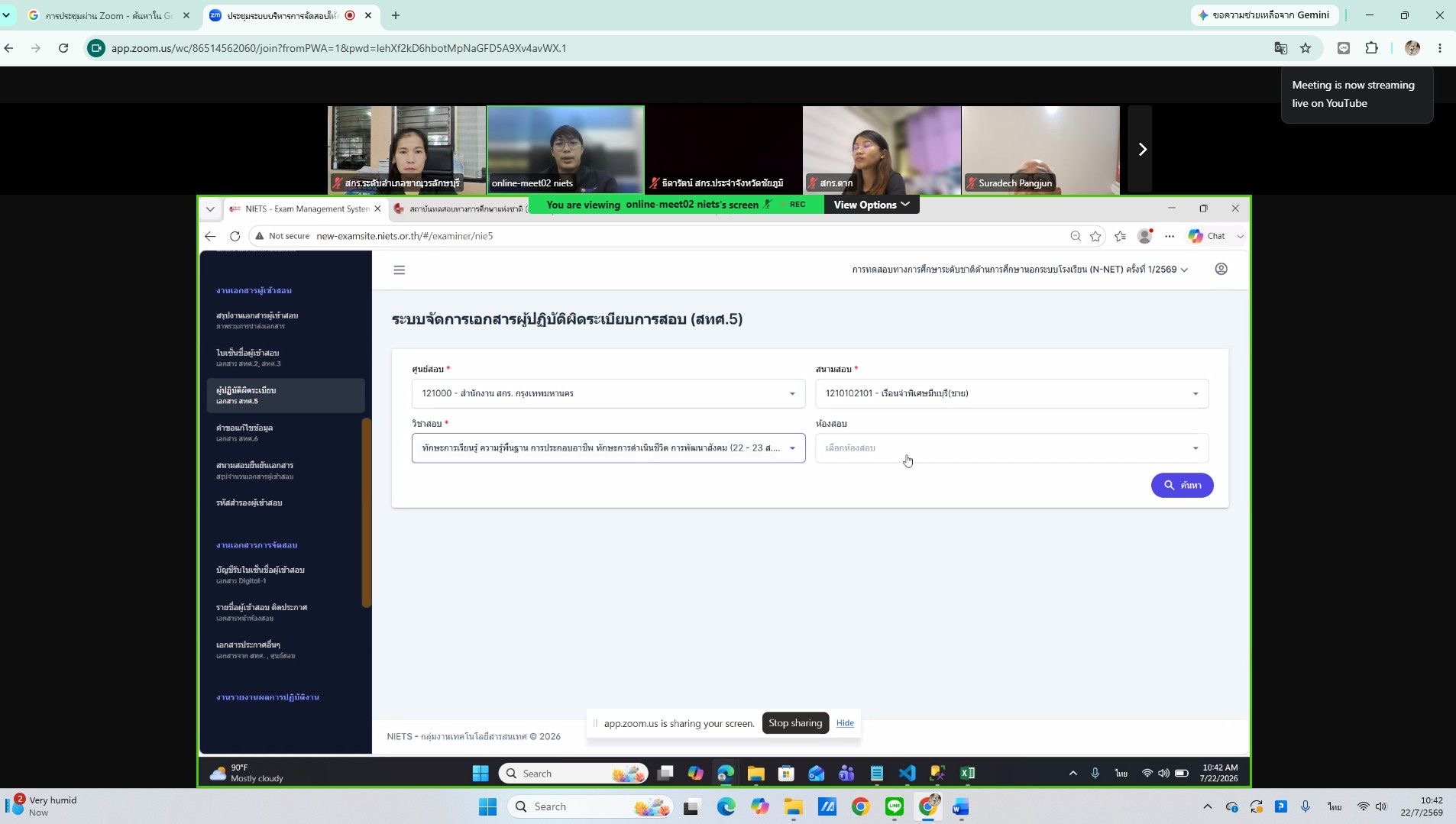Launch Word from the taskbar
This screenshot has height=824, width=1456.
[960, 806]
